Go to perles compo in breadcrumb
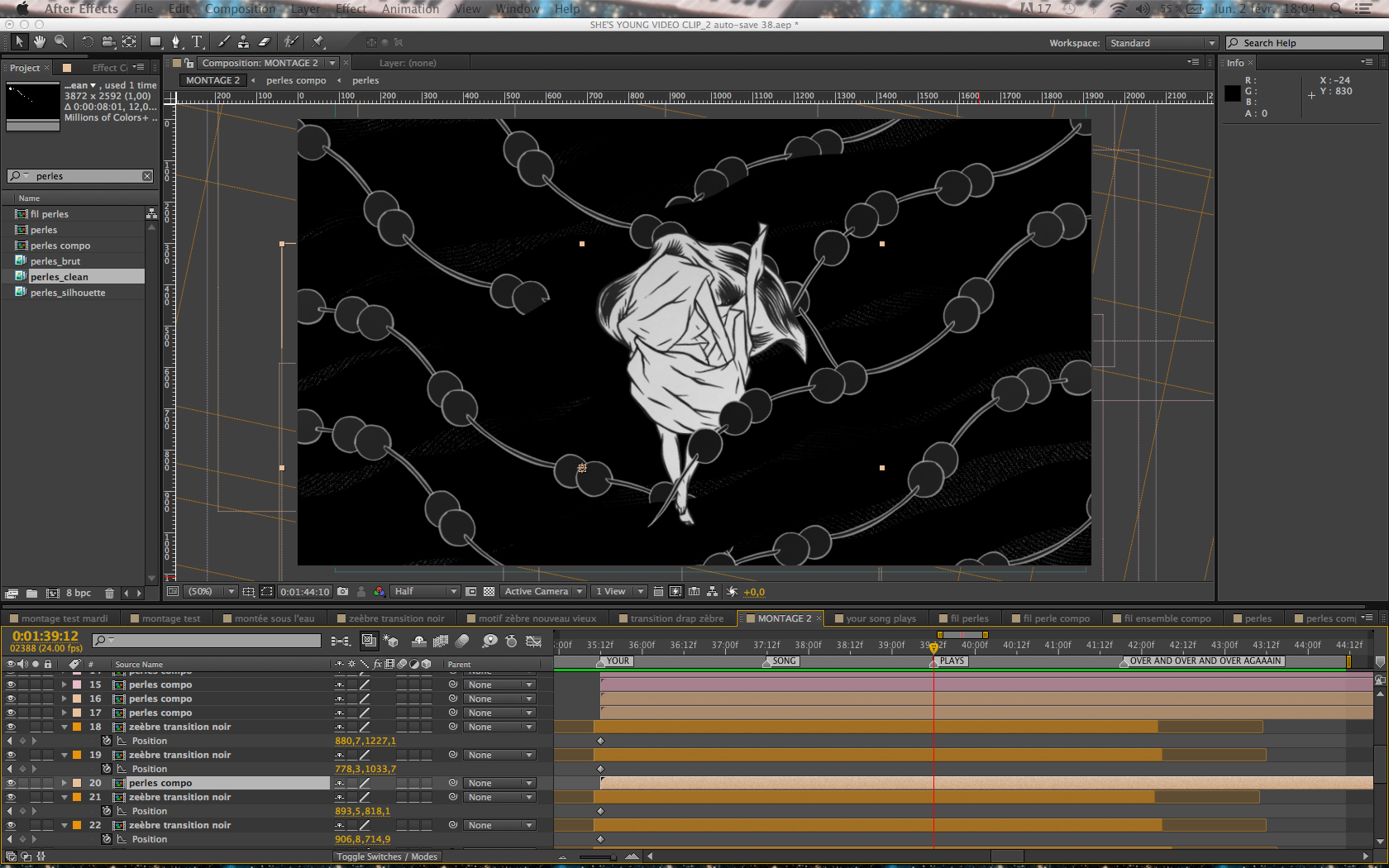 coord(296,80)
